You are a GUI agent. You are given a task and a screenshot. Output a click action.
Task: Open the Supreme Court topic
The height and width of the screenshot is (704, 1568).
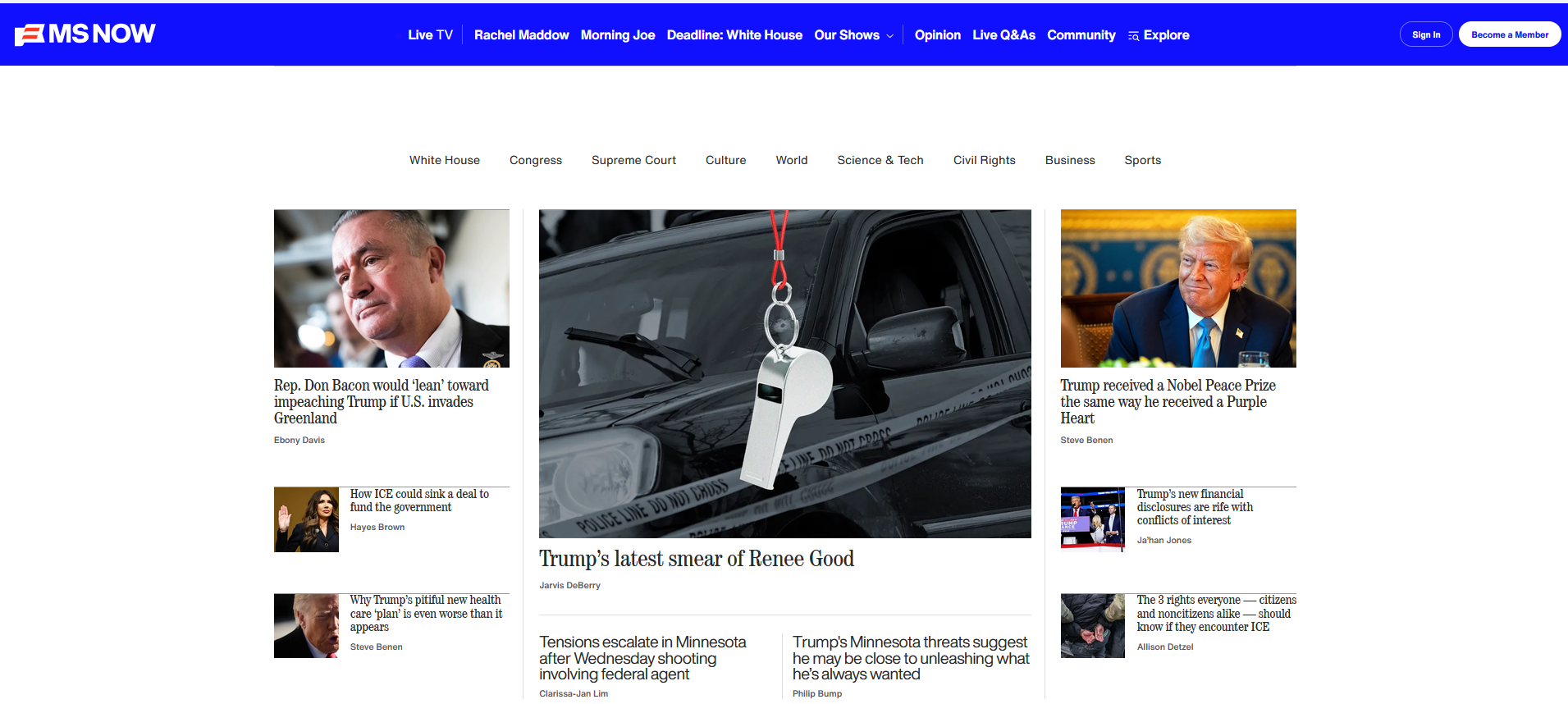(x=633, y=160)
